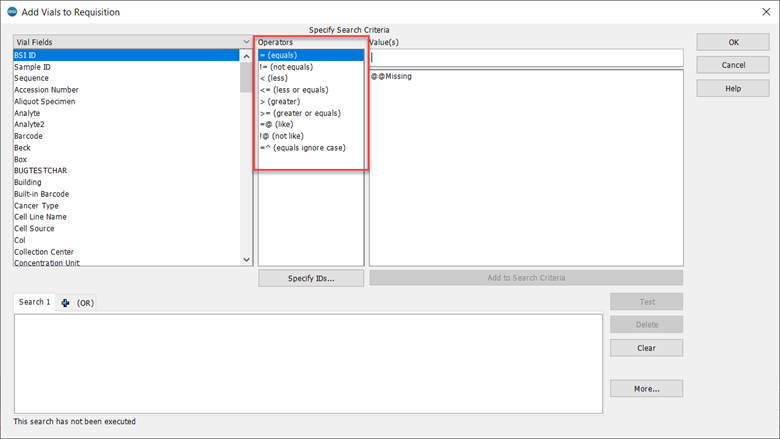Select Sample ID field

click(x=126, y=67)
